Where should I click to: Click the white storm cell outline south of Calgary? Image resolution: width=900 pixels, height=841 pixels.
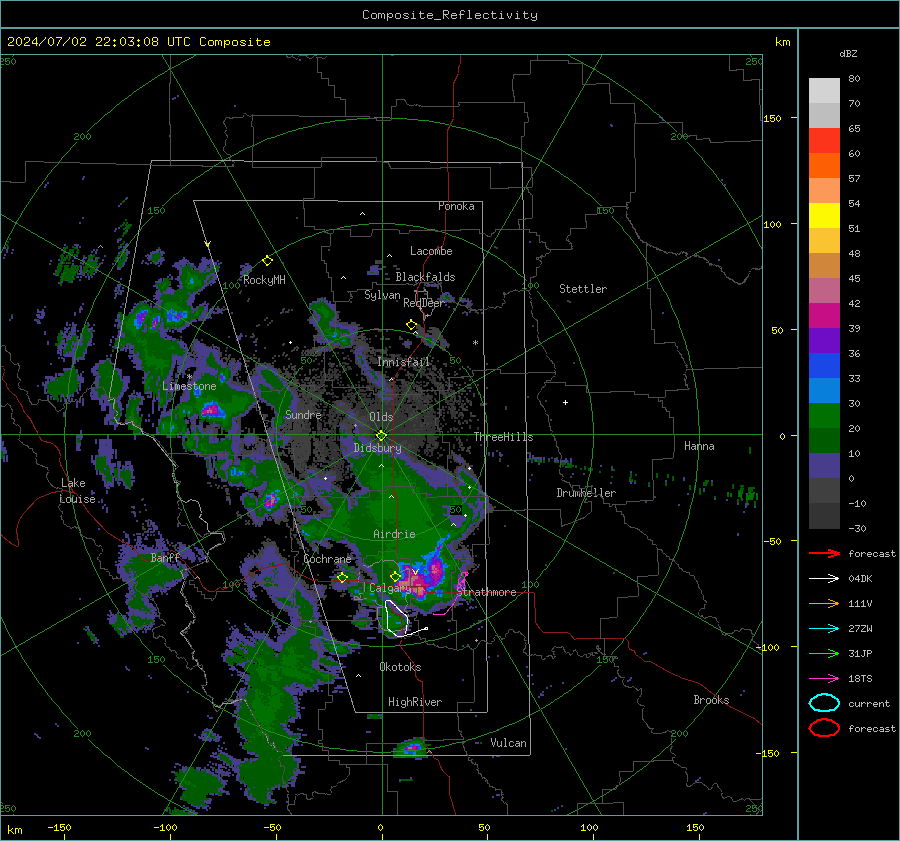[397, 619]
